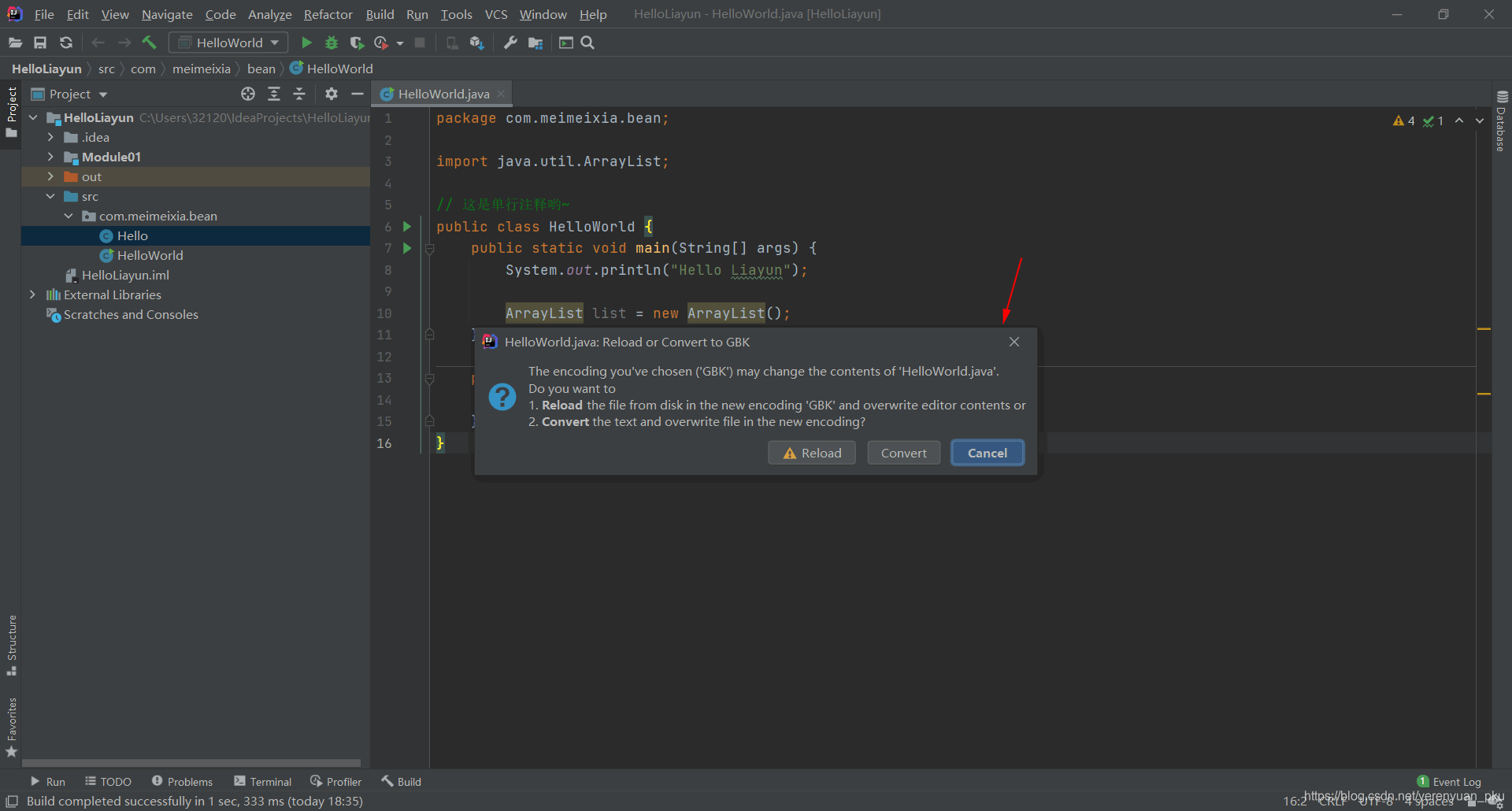Click the Reload button in dialog
Viewport: 1512px width, 811px height.
click(x=812, y=453)
